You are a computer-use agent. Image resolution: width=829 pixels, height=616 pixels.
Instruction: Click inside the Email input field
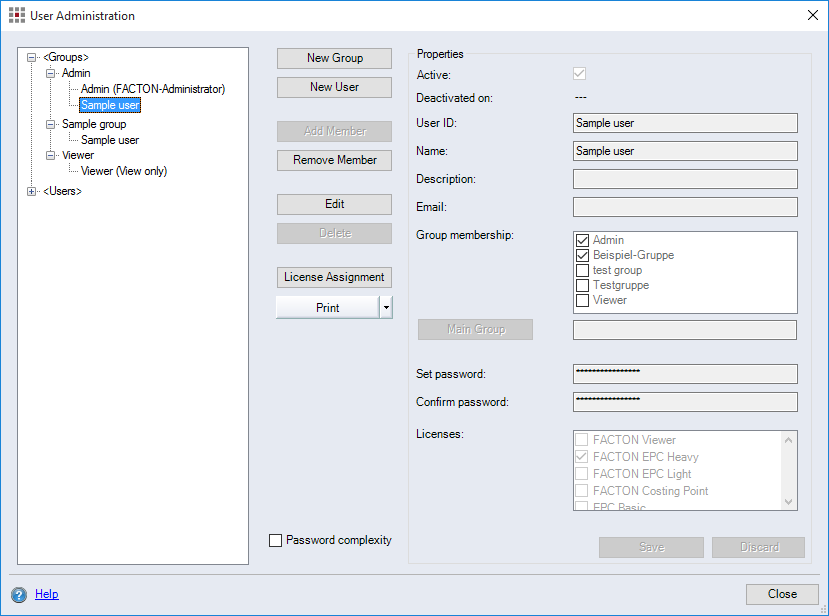click(684, 206)
